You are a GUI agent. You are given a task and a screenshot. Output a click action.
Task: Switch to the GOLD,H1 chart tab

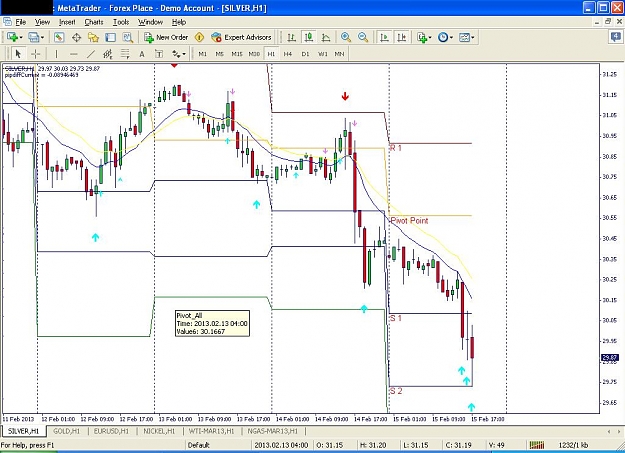click(x=67, y=431)
